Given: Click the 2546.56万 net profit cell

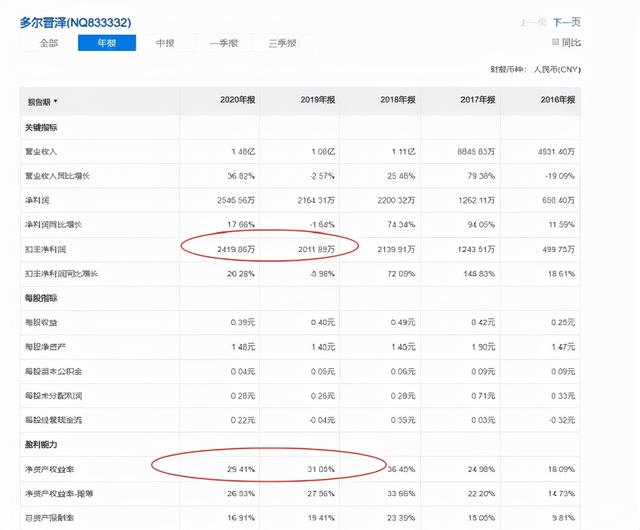Looking at the screenshot, I should click(236, 200).
